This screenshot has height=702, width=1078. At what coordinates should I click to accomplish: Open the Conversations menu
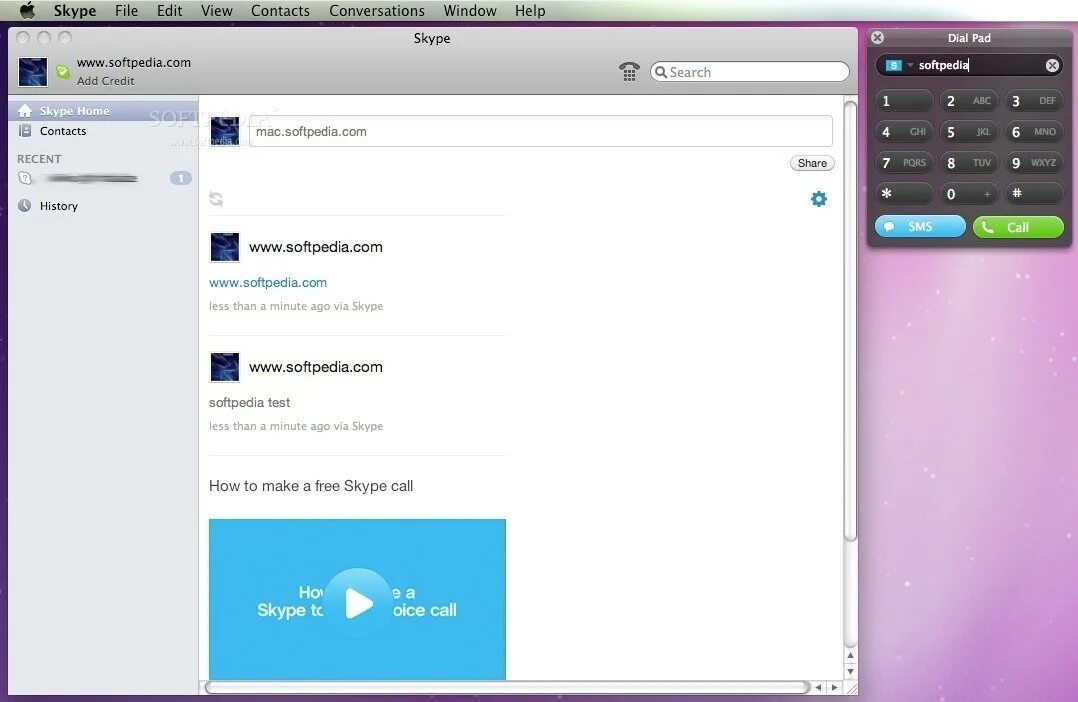click(x=377, y=10)
